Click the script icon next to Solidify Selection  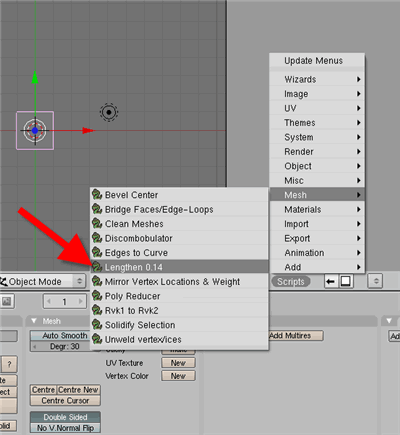(x=97, y=325)
